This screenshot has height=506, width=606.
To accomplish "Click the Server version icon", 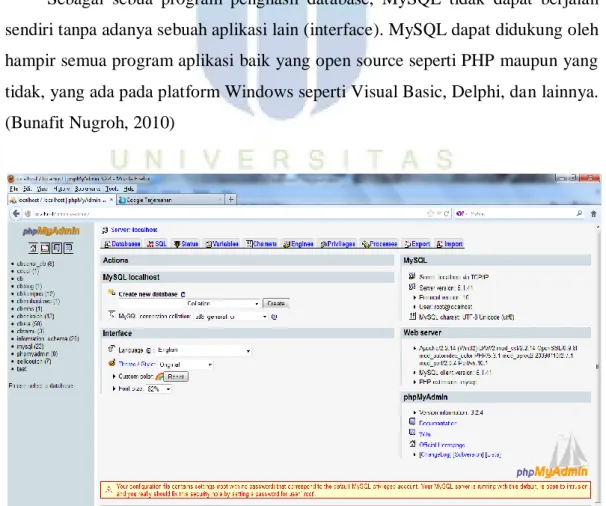I will pos(412,287).
